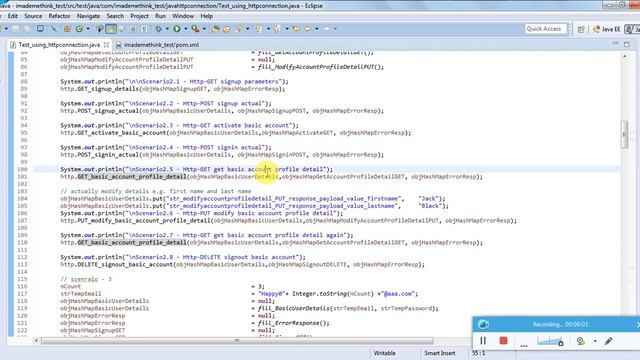Image resolution: width=640 pixels, height=360 pixels.
Task: Click the Run green play icon
Action: pos(176,29)
